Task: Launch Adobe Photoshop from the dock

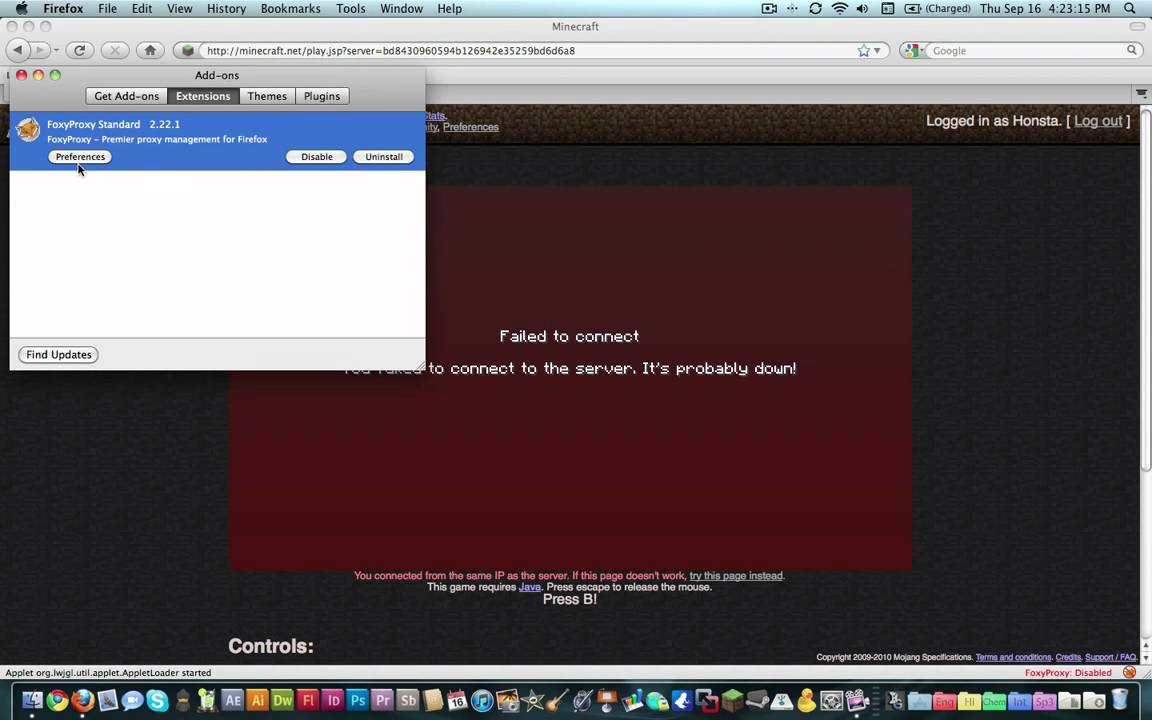Action: [357, 700]
